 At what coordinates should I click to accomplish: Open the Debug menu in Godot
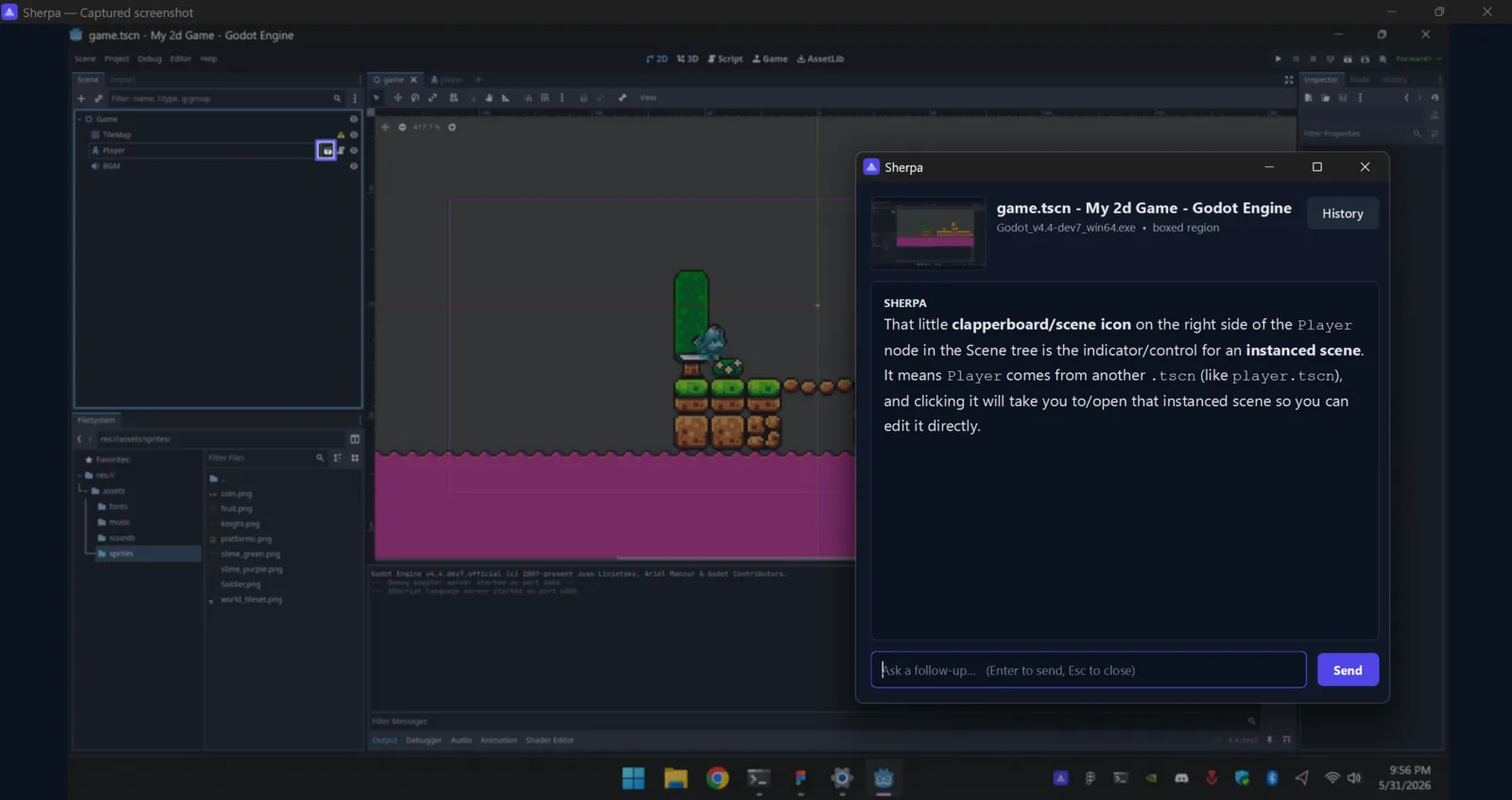point(149,59)
